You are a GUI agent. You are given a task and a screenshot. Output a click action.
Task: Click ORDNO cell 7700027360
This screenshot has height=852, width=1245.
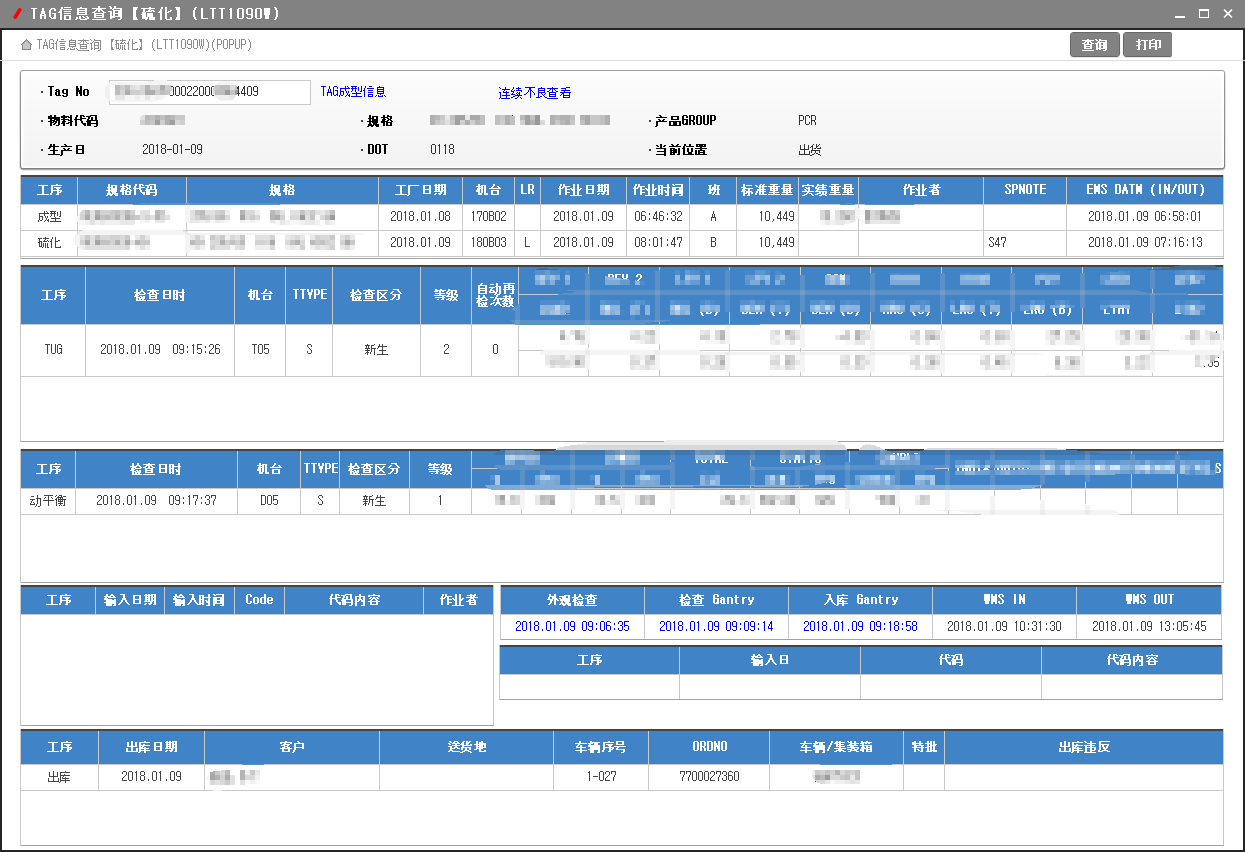click(x=709, y=777)
